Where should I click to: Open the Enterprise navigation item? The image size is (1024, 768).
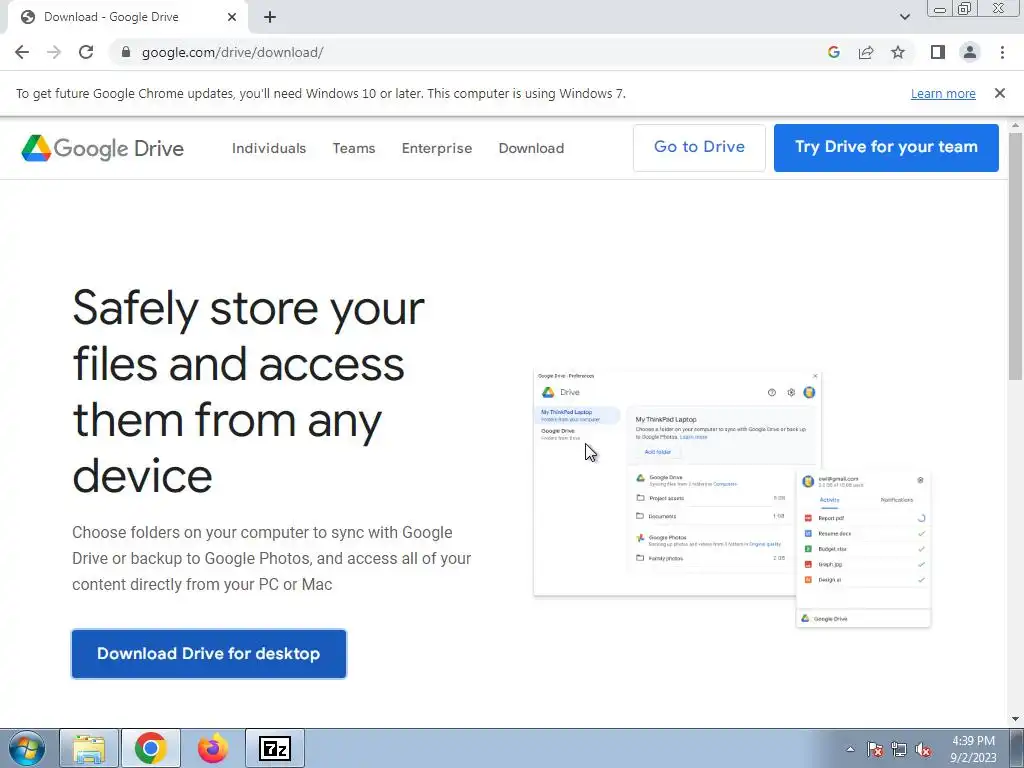click(437, 148)
